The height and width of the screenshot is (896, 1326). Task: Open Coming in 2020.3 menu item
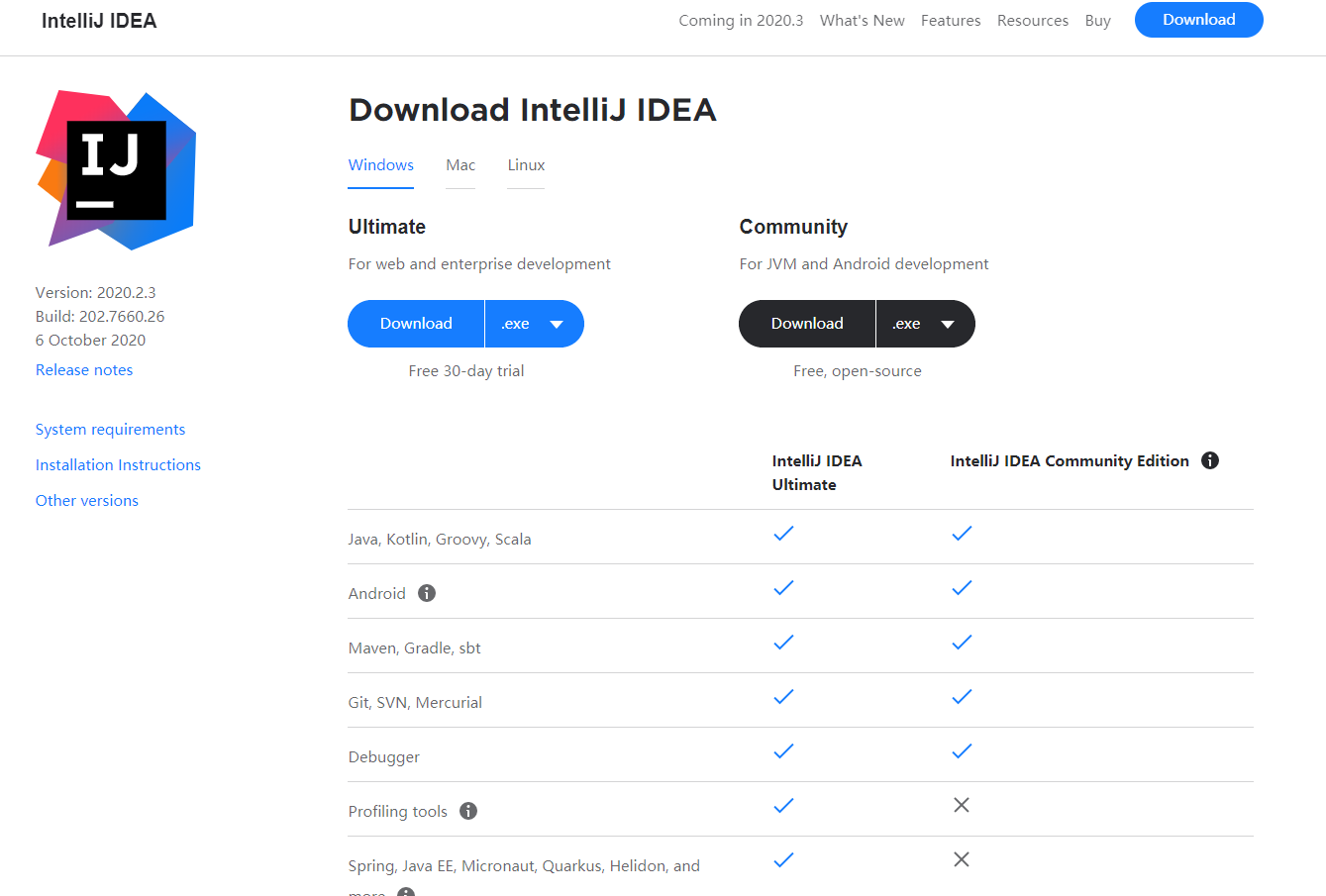(741, 21)
